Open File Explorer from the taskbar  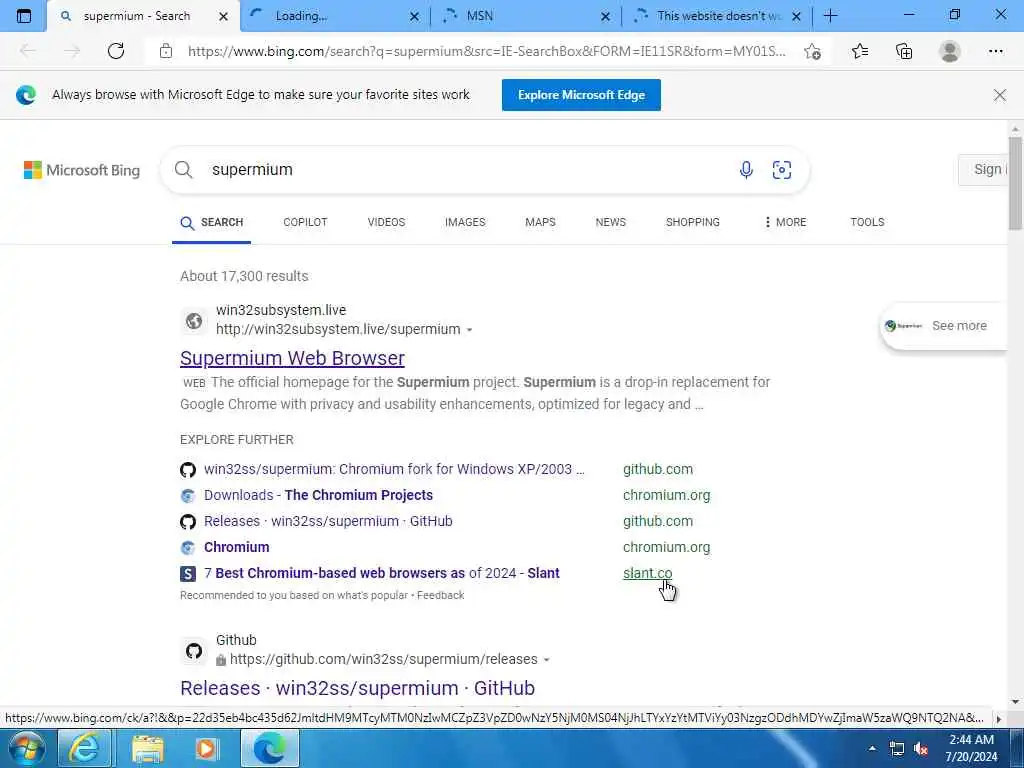tap(148, 748)
